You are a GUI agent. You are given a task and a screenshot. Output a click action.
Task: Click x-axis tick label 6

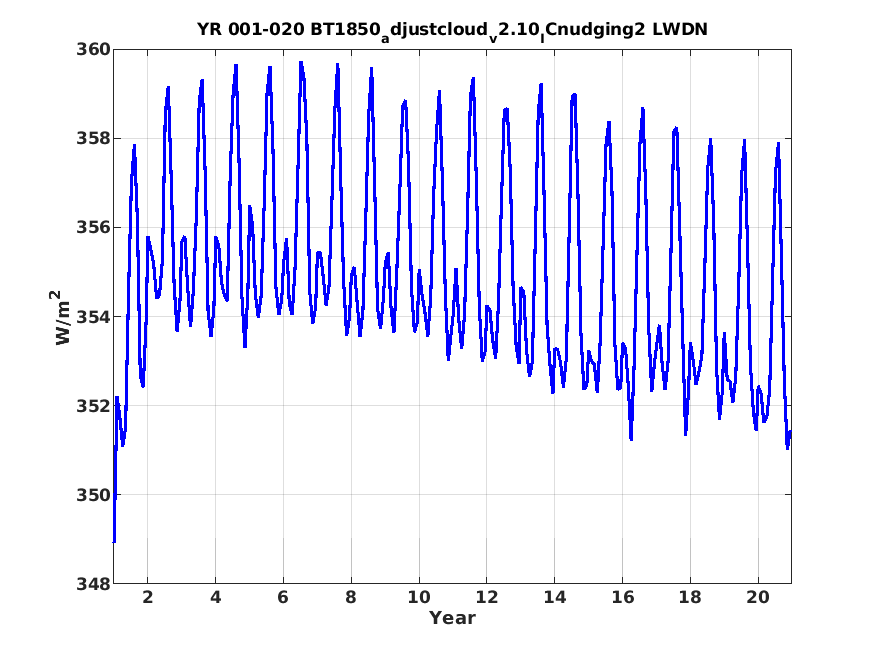[x=283, y=597]
